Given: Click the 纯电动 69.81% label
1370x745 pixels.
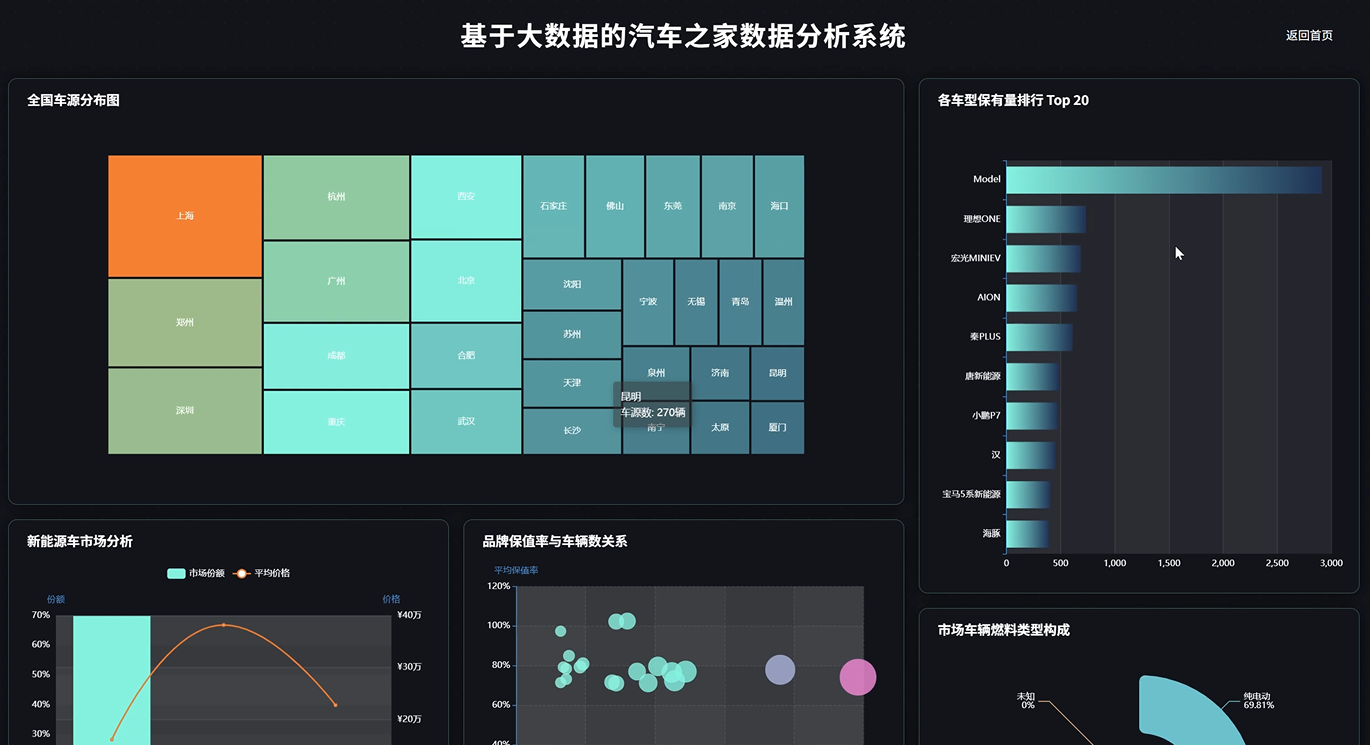Looking at the screenshot, I should (1258, 700).
